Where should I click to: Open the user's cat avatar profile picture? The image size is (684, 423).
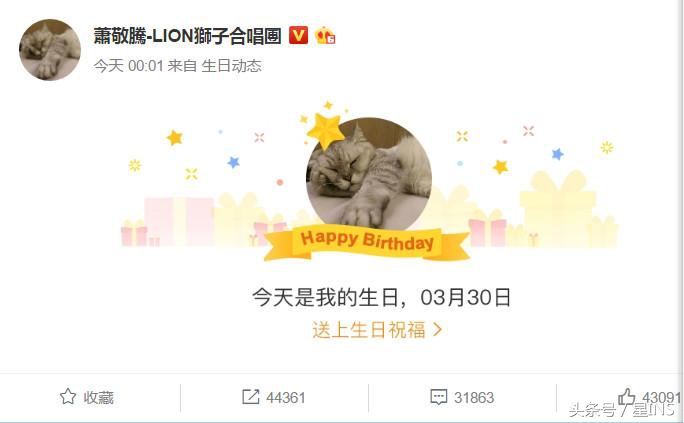click(50, 50)
